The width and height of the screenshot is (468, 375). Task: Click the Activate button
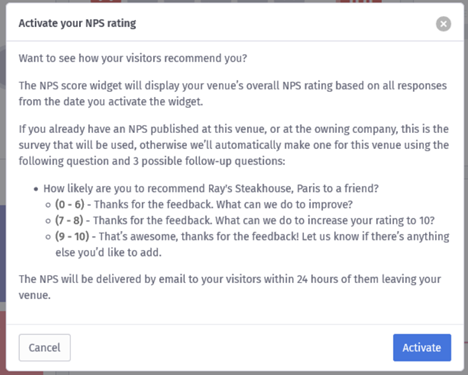[x=422, y=348]
